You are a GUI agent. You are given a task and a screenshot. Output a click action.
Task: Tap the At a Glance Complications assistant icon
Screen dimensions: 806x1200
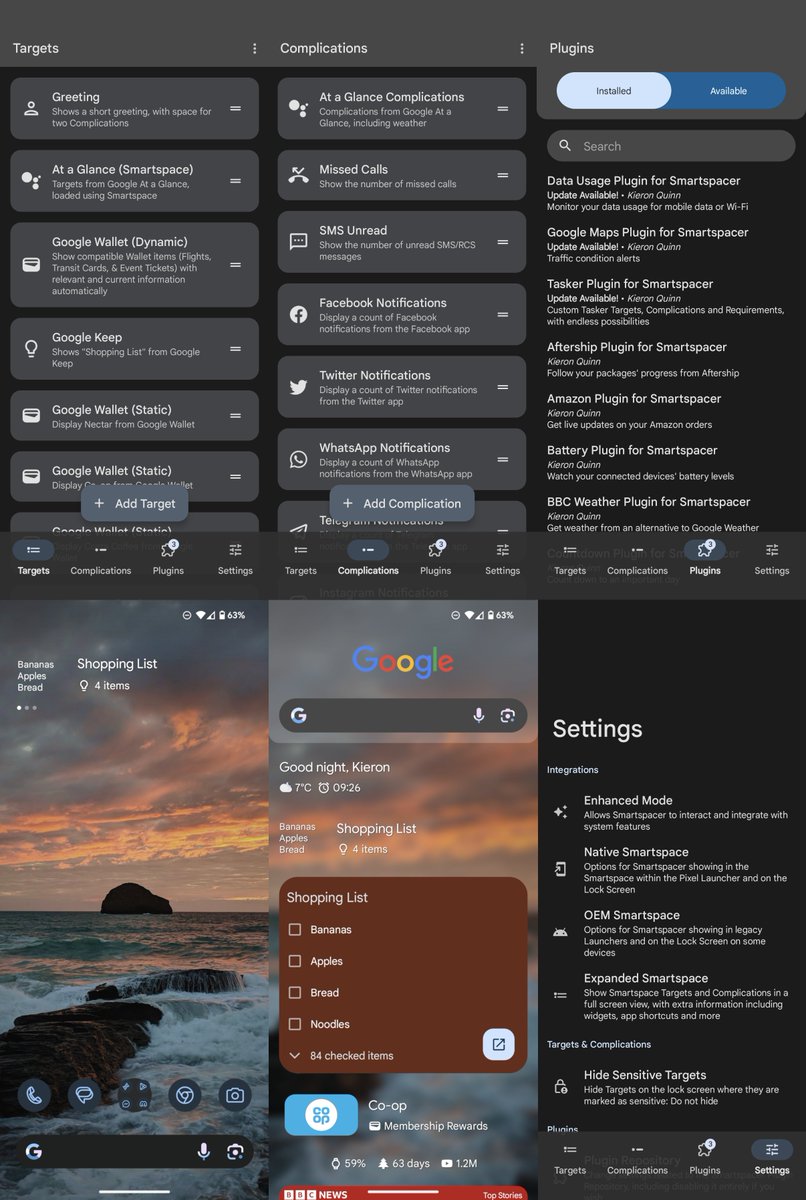coord(298,108)
